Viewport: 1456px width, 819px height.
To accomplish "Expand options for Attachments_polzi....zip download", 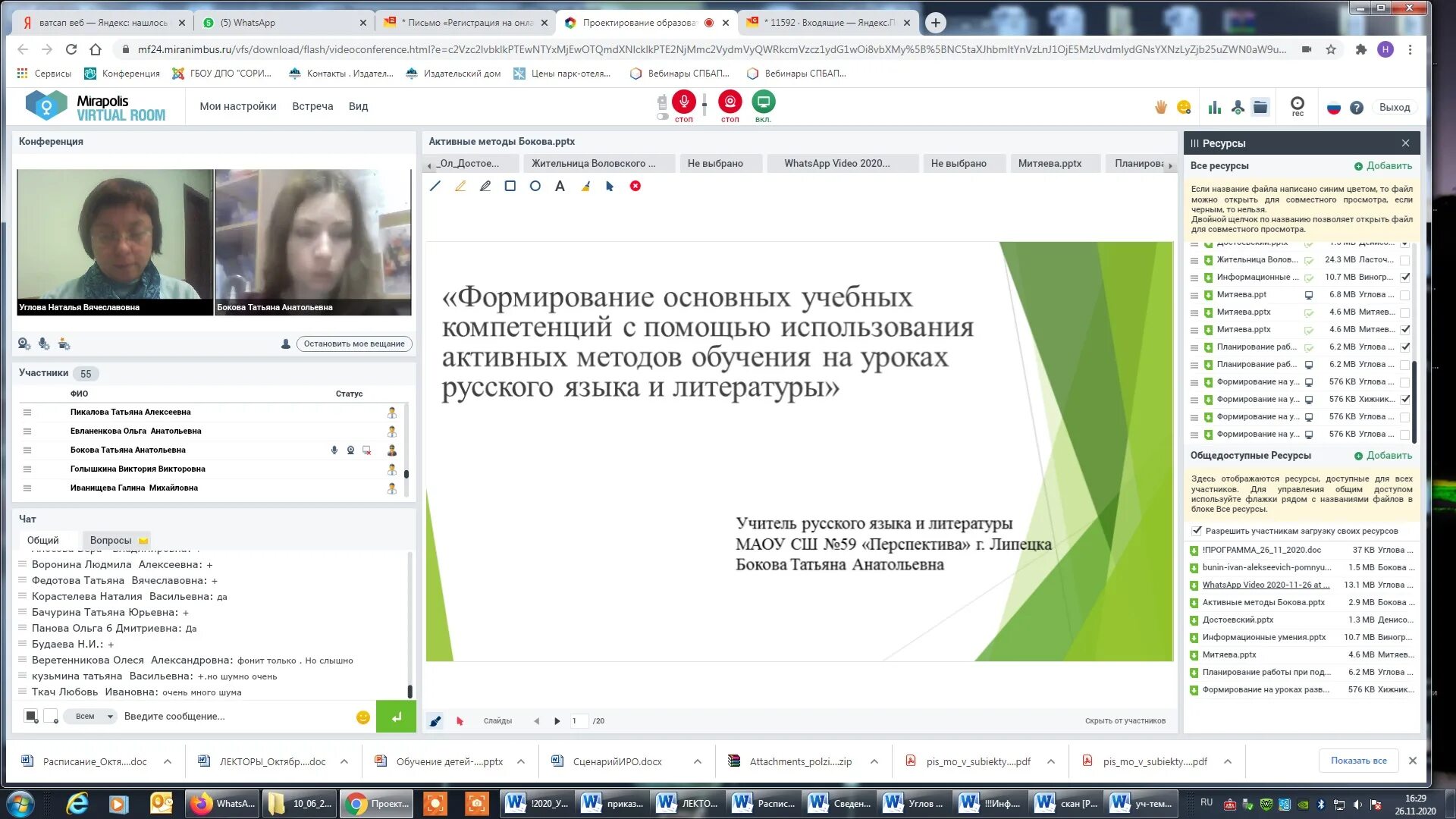I will [874, 761].
